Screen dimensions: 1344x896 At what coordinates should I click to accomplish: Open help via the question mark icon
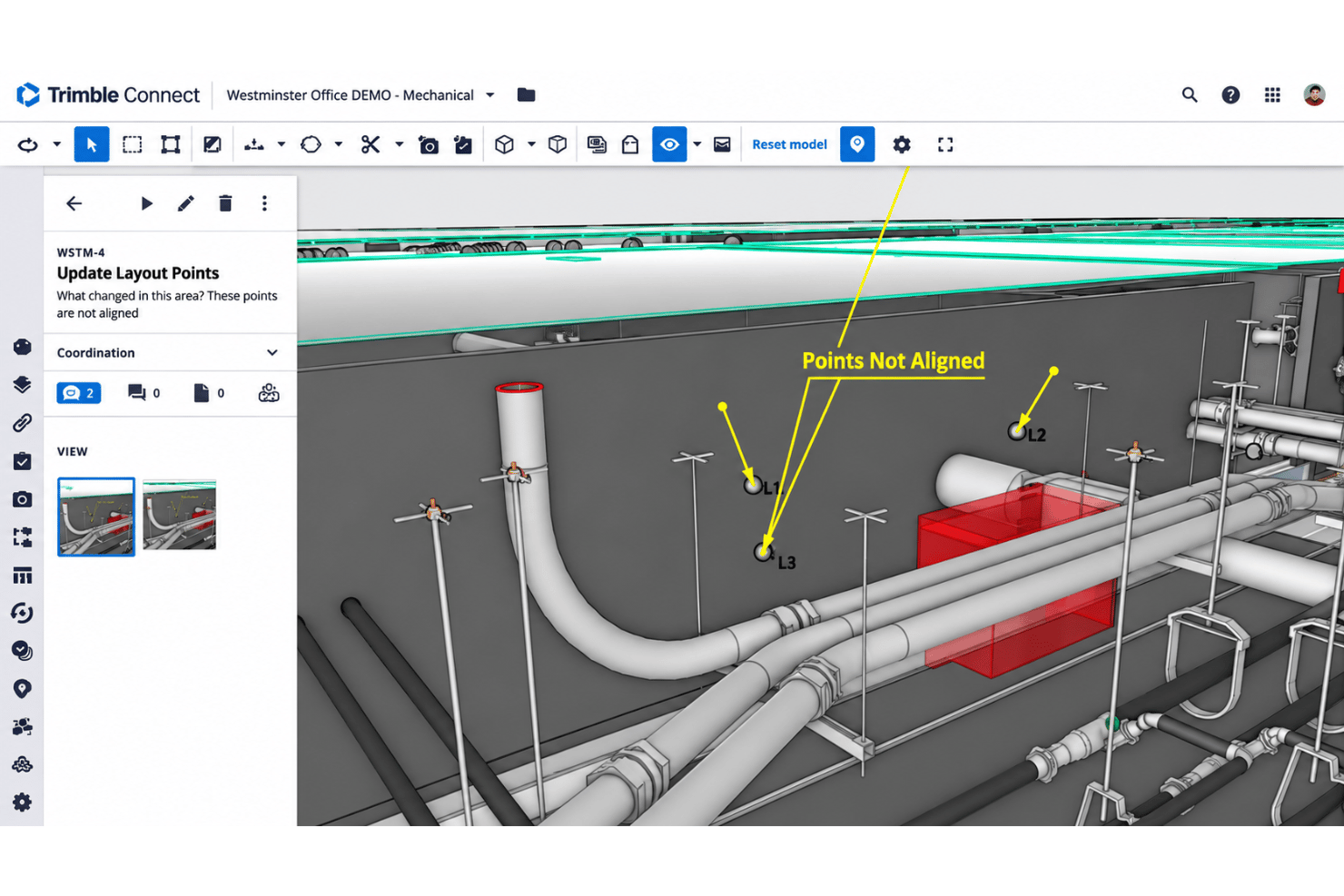(x=1230, y=94)
